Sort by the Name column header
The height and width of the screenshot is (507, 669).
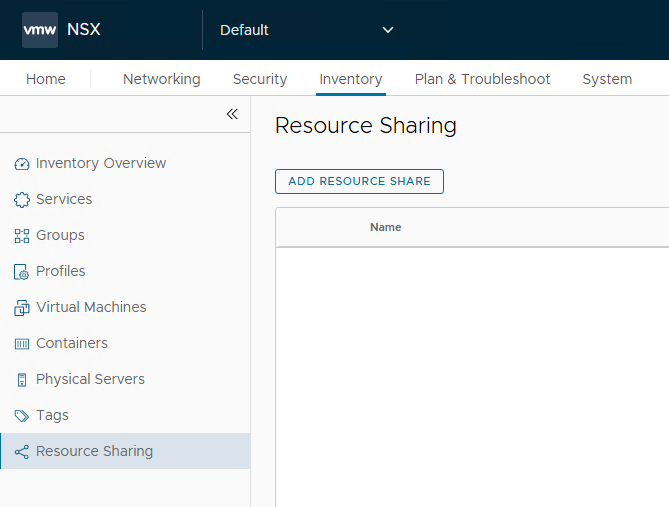[385, 227]
